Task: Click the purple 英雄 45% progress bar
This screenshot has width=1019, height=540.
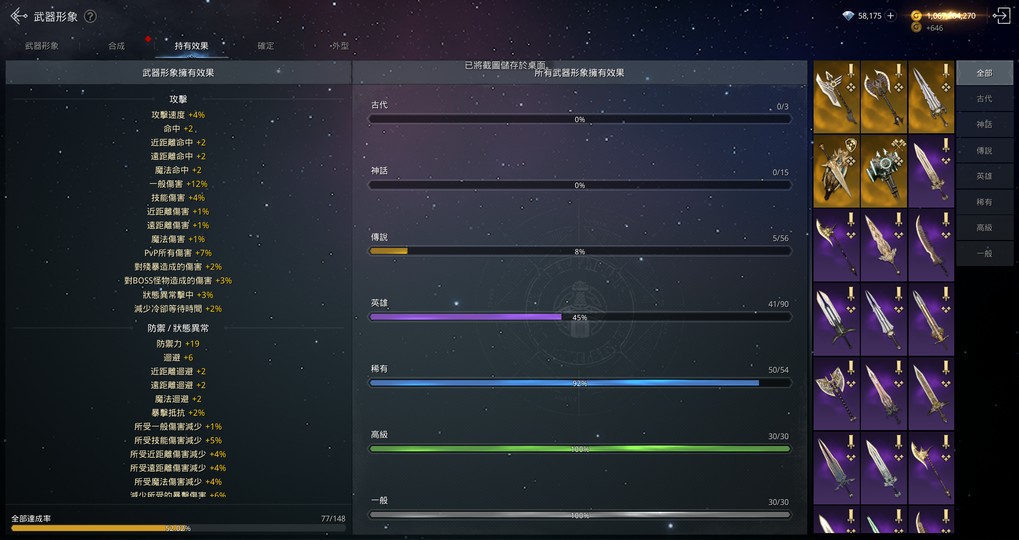Action: [x=580, y=317]
